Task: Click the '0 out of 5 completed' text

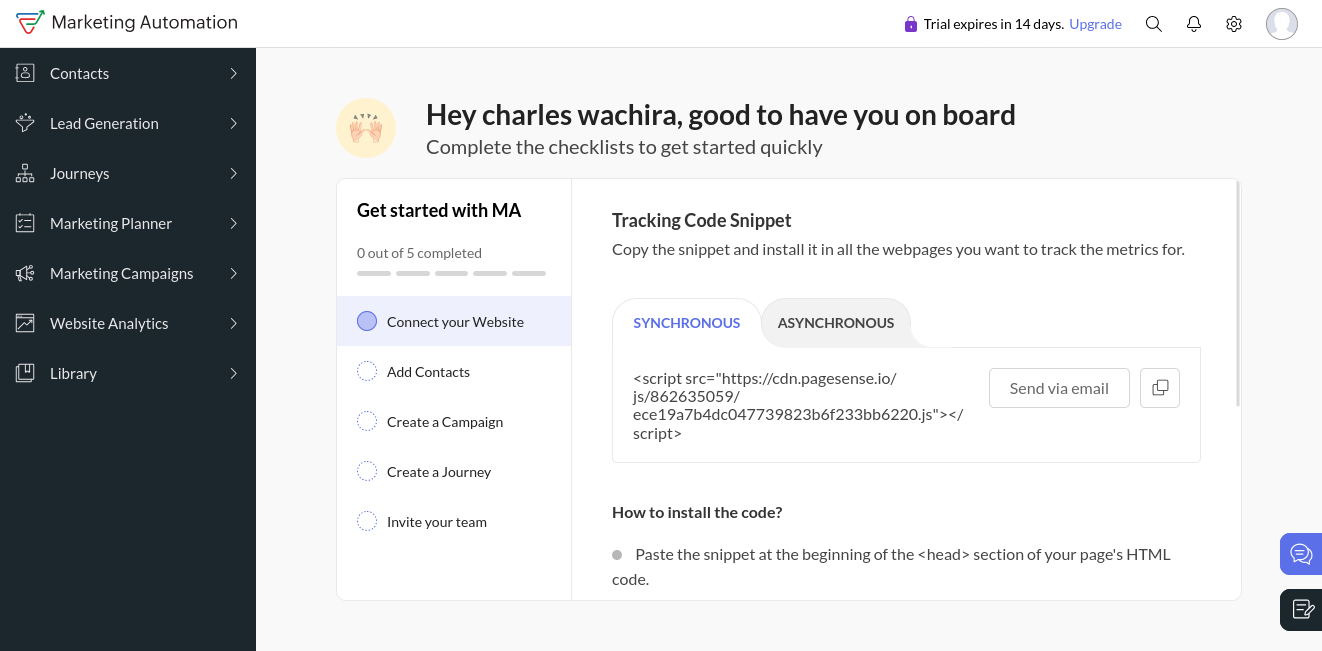Action: [419, 253]
